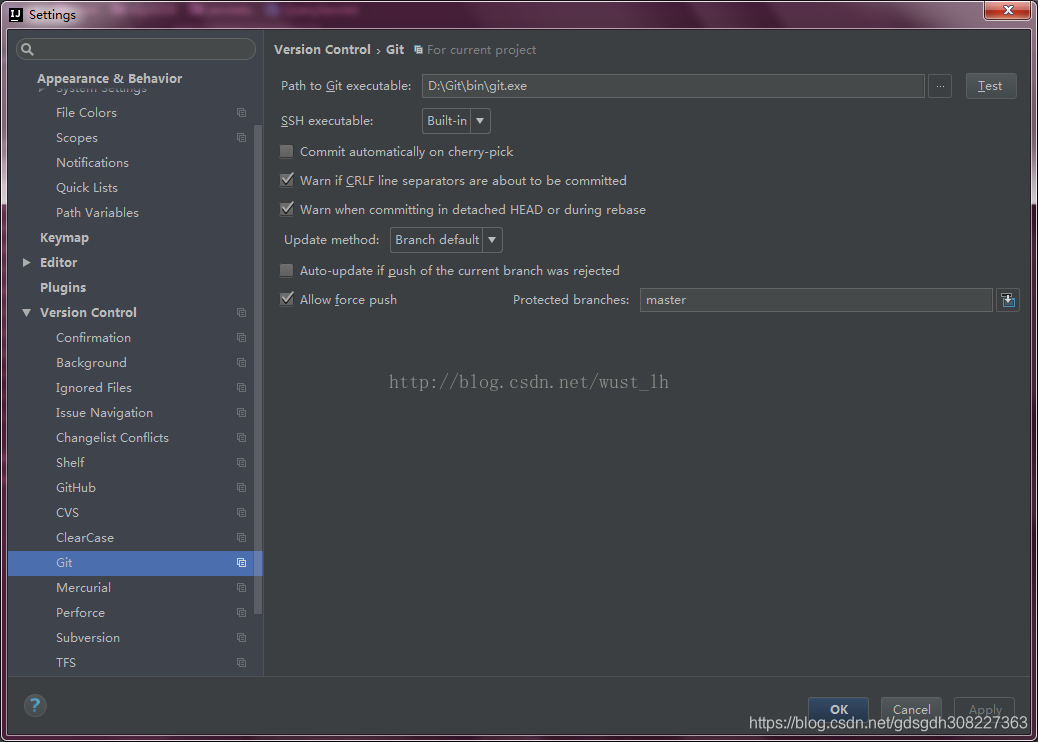Screen dimensions: 1038x742
Task: Confirm settings with OK button
Action: pos(839,709)
